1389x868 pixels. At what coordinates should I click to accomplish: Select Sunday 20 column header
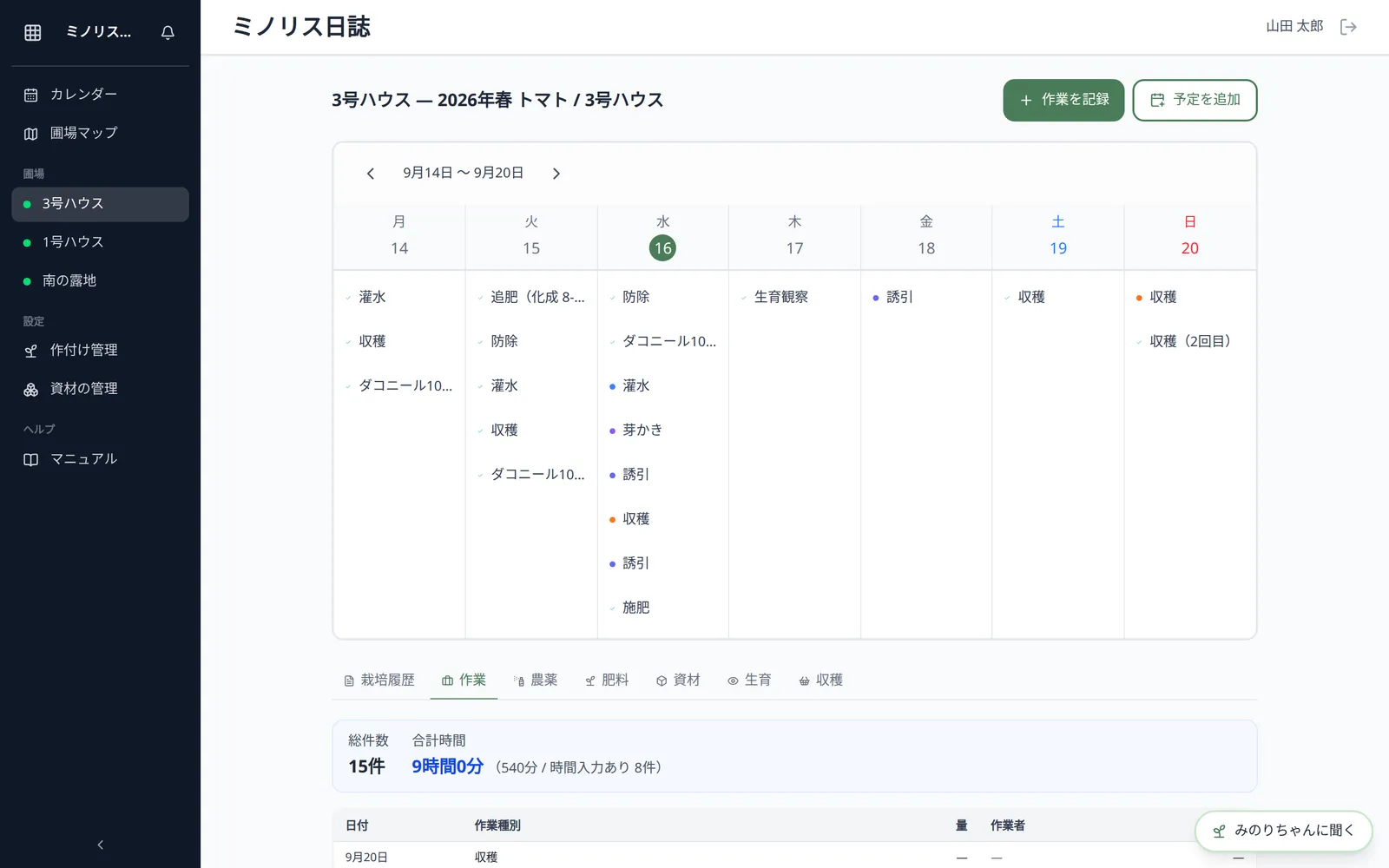click(1190, 236)
